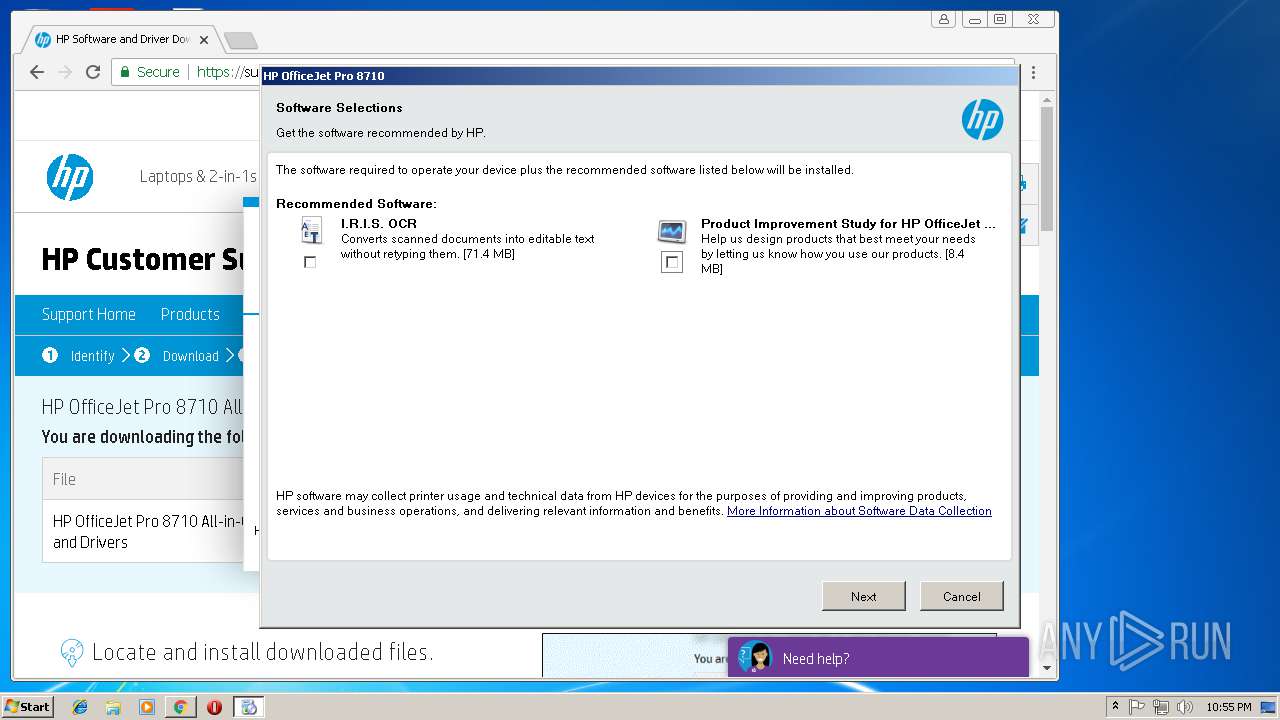Click the Product Improvement Study monitor icon
The width and height of the screenshot is (1280, 720).
672,232
